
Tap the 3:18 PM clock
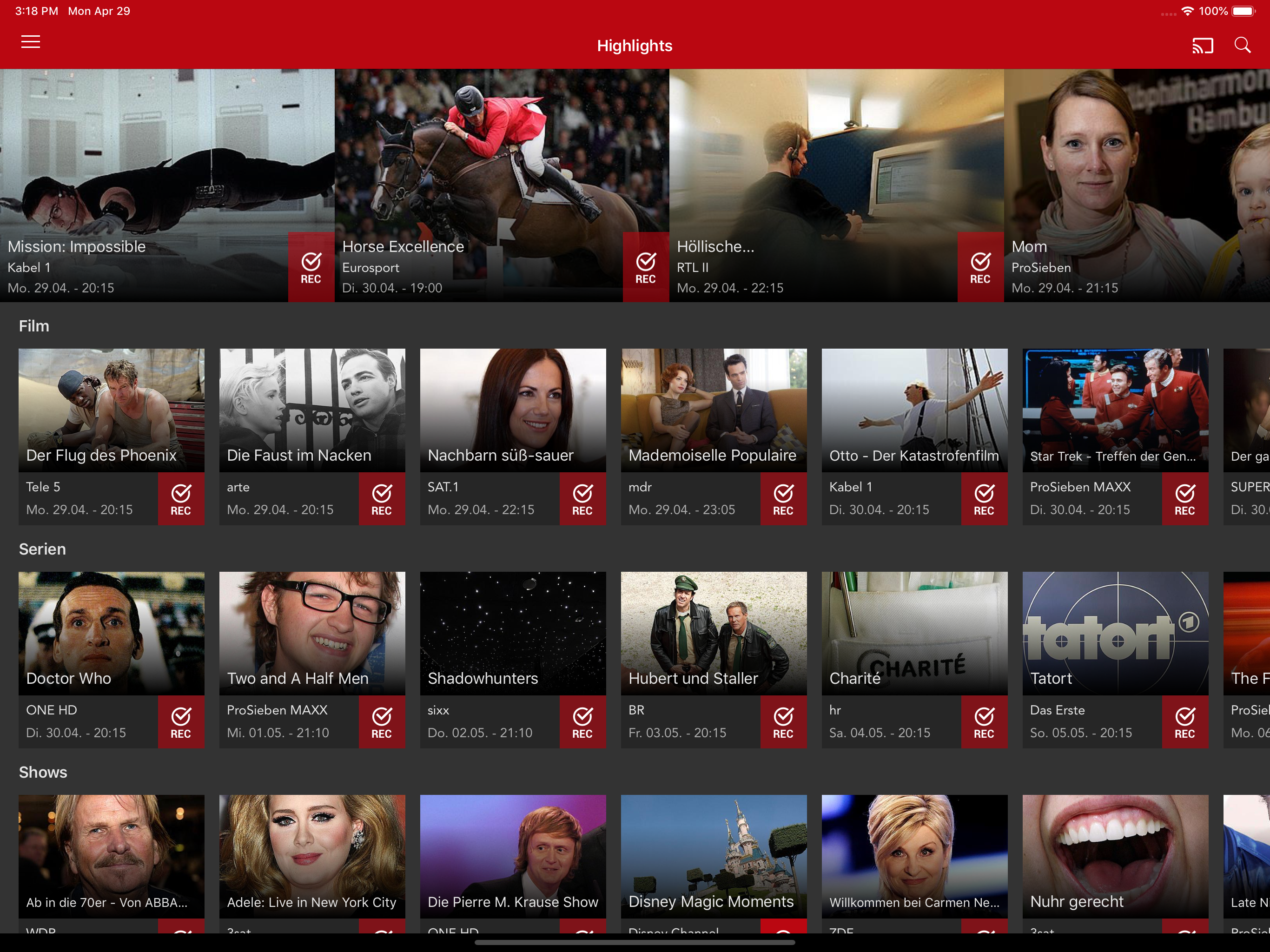click(36, 11)
